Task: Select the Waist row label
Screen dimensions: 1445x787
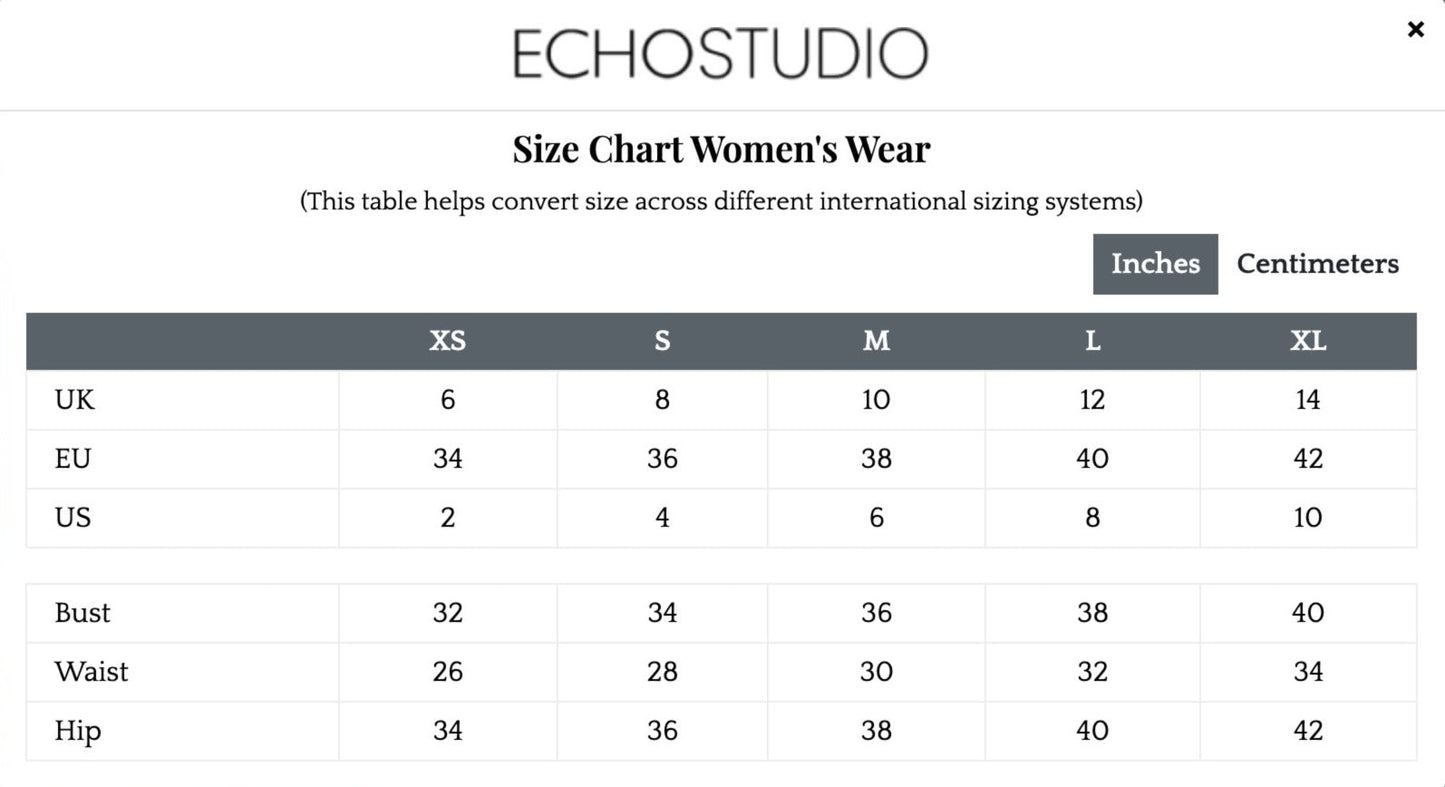Action: pyautogui.click(x=91, y=672)
